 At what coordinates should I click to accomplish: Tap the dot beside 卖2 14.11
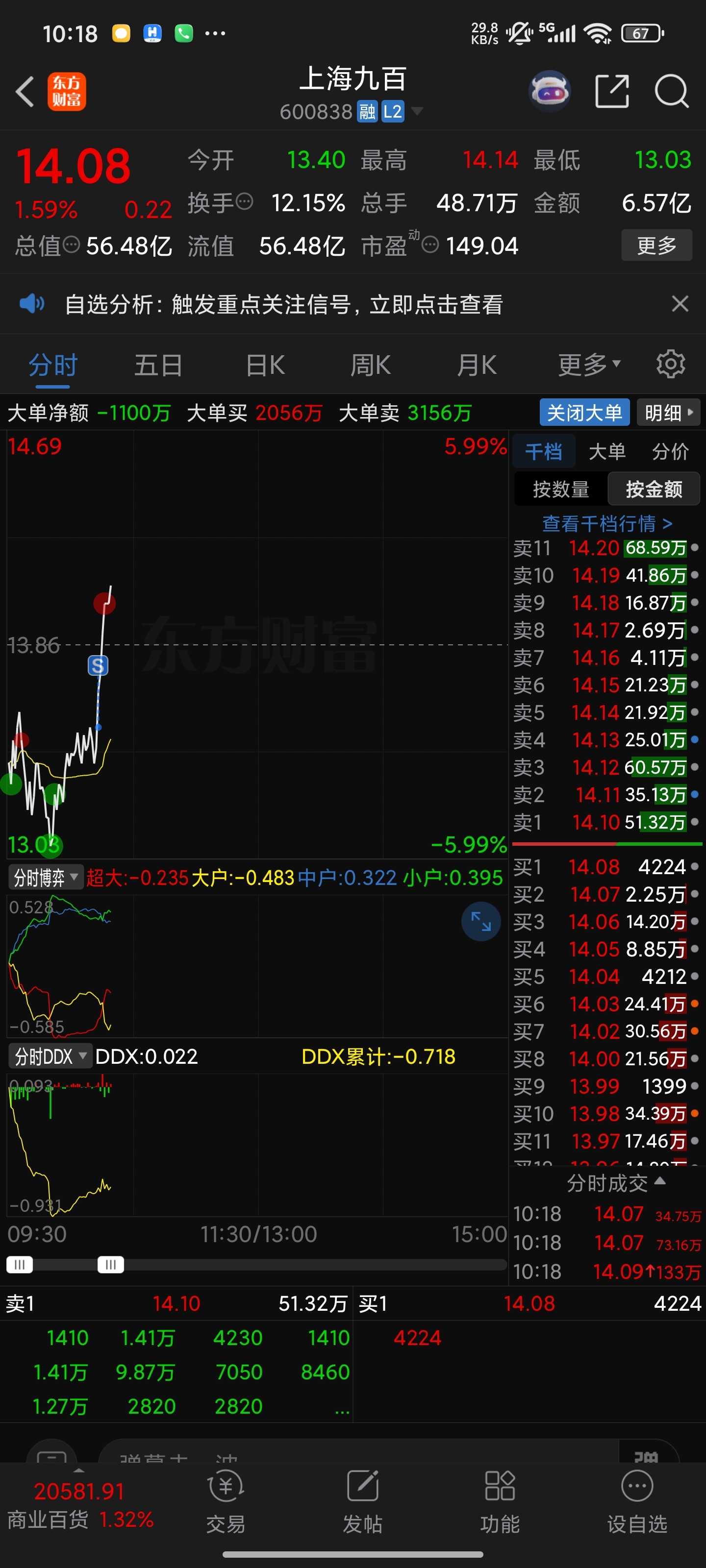[x=694, y=794]
